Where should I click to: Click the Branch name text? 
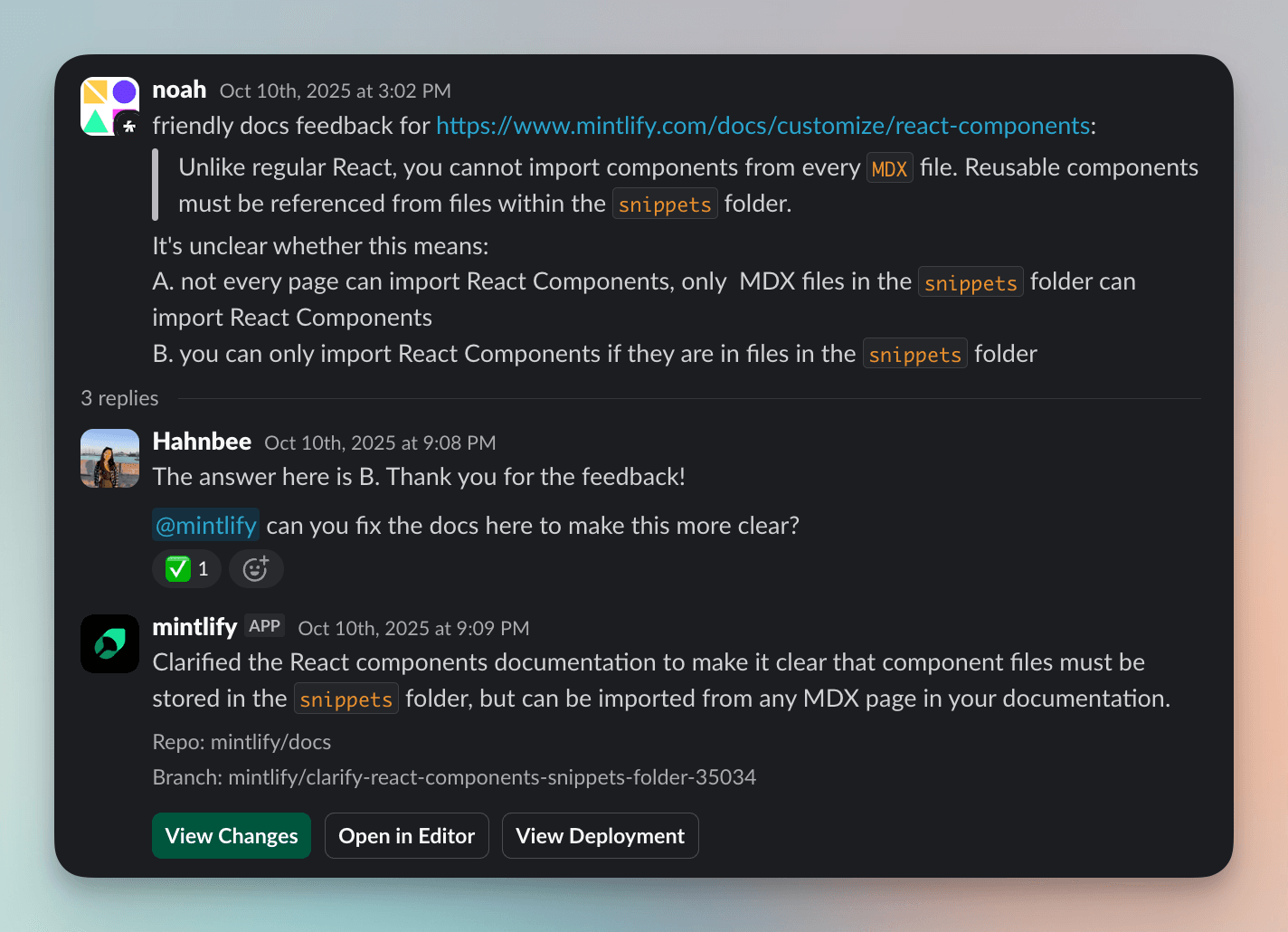454,777
